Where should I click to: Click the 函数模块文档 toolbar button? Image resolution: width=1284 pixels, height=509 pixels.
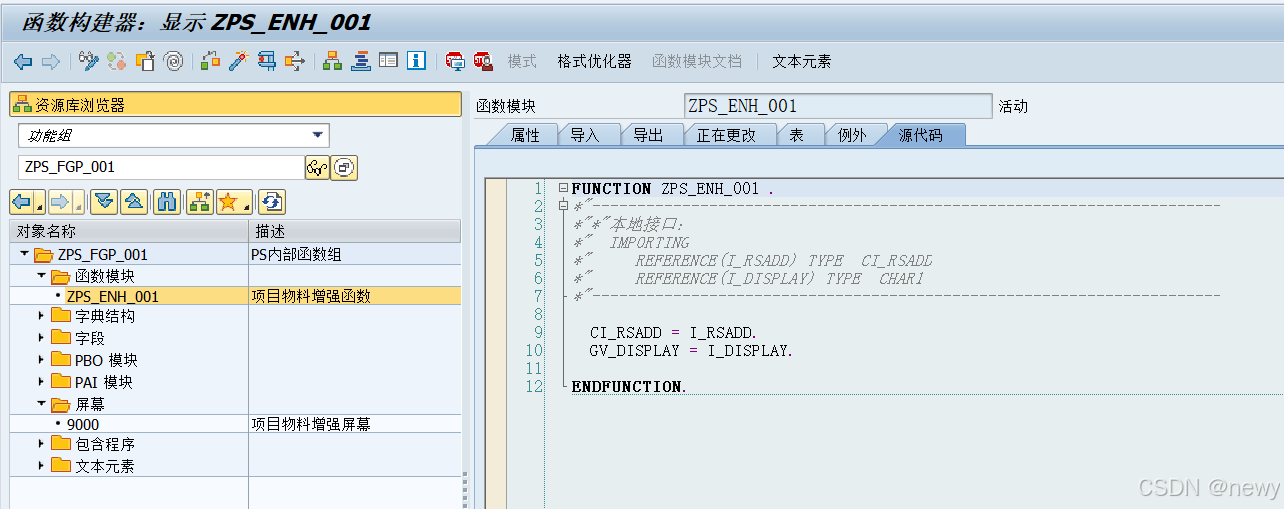pos(697,61)
